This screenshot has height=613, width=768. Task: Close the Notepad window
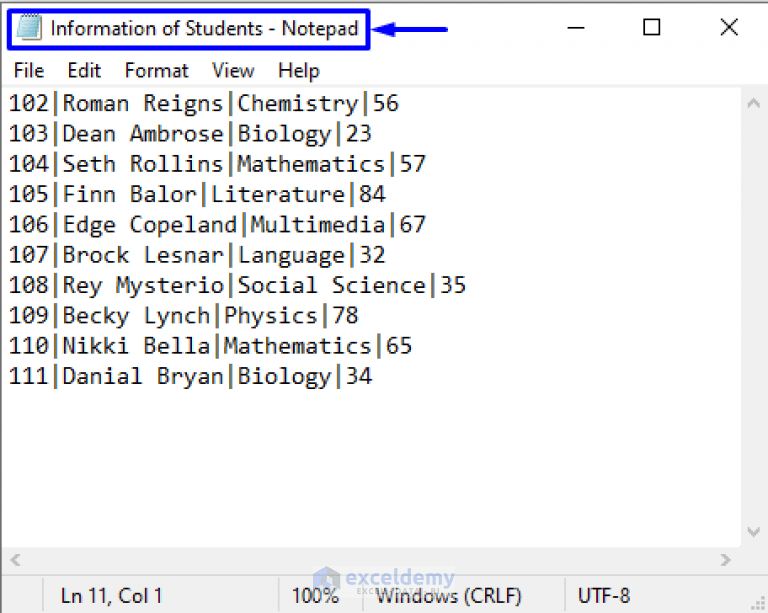tap(729, 27)
